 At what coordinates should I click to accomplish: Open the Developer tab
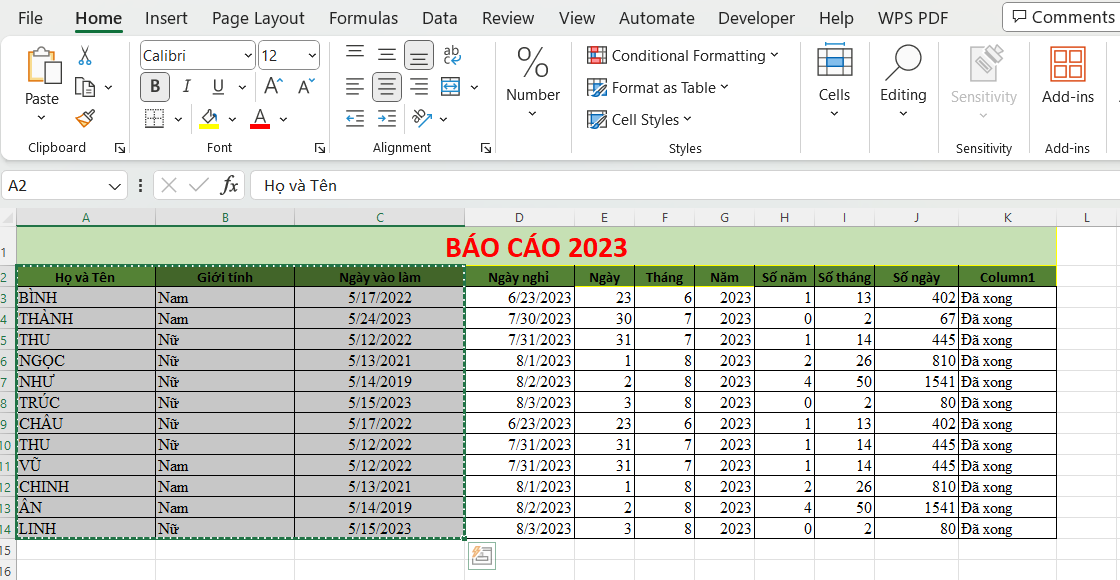(x=756, y=17)
